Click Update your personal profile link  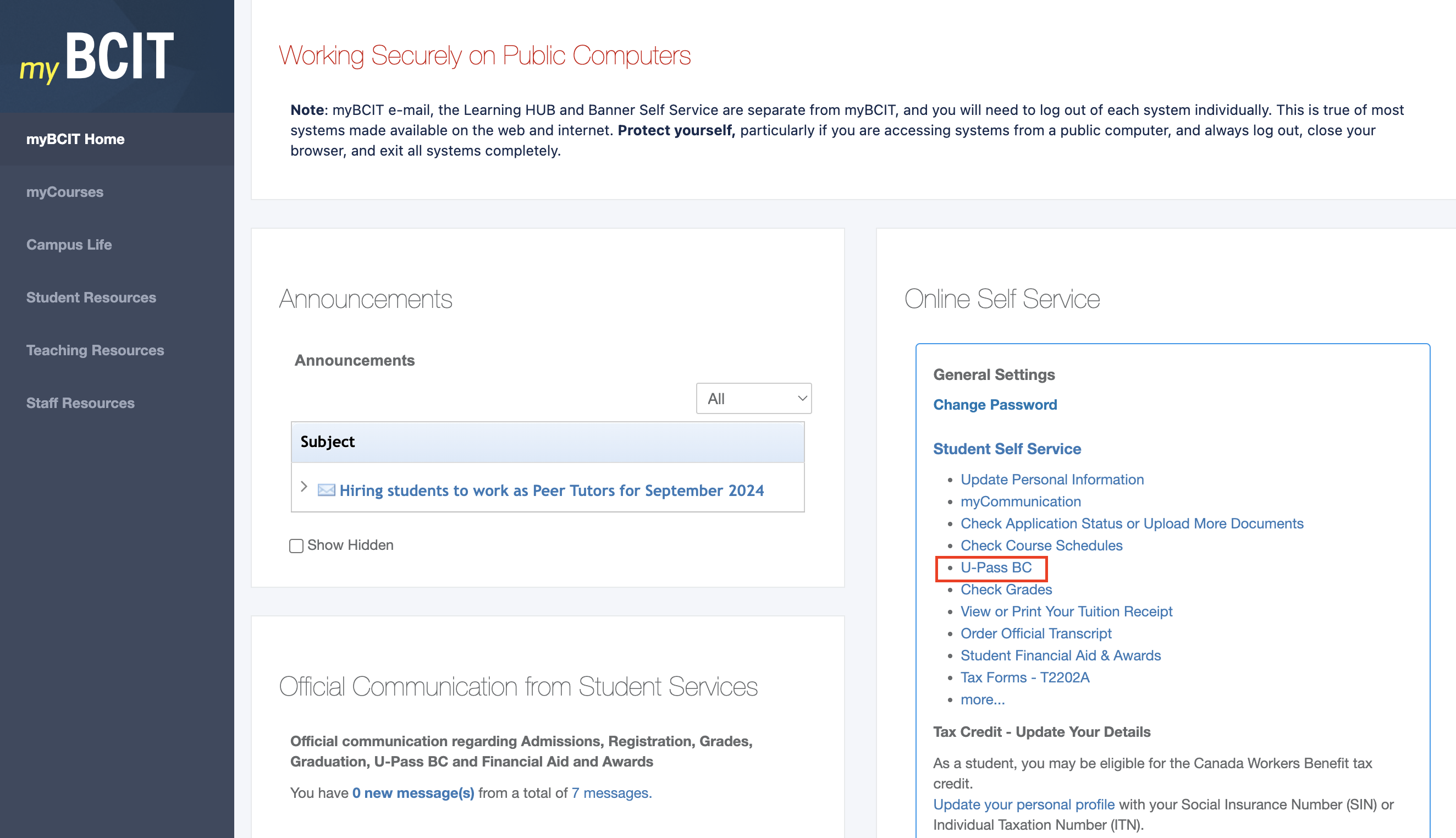point(1023,804)
